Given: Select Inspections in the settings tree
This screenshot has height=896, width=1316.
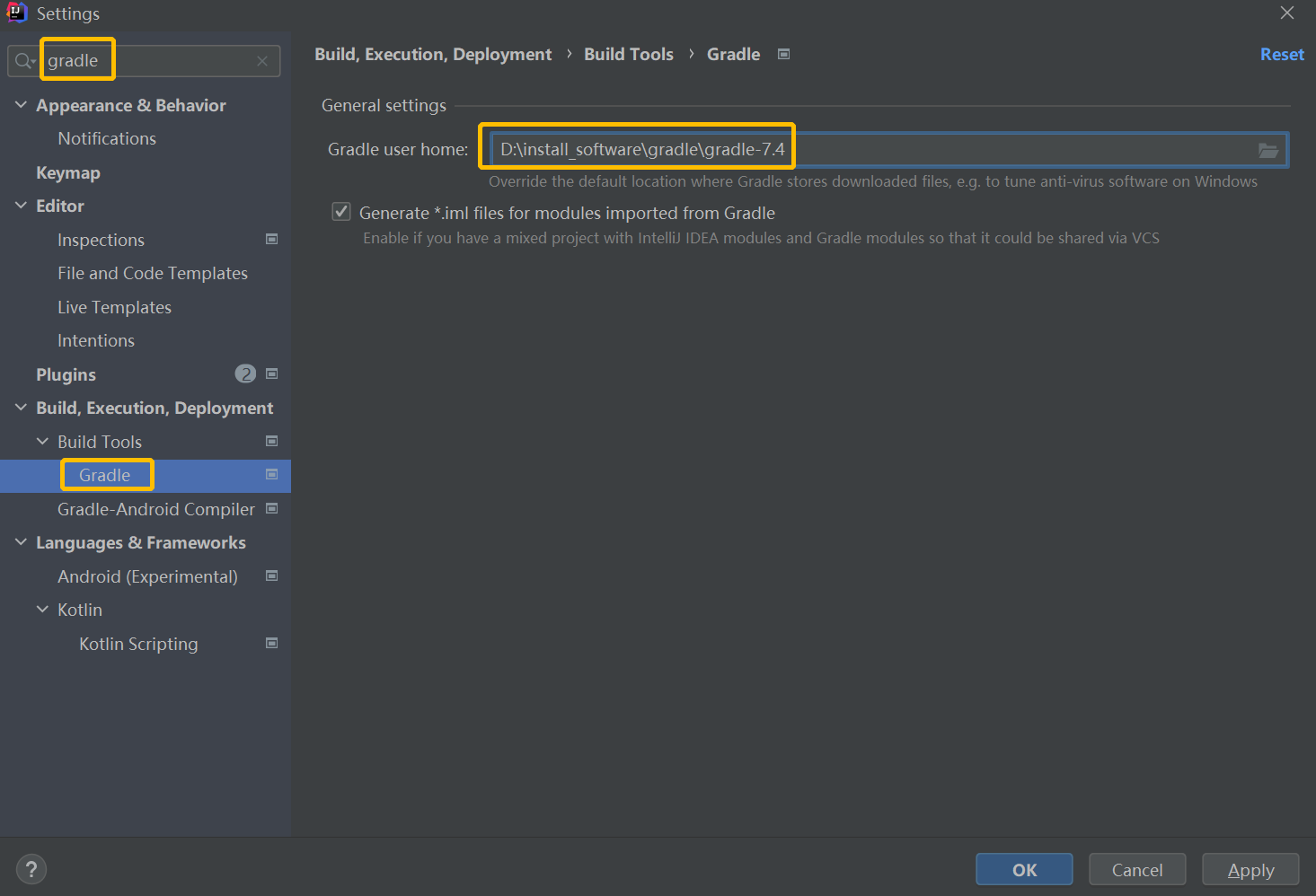Looking at the screenshot, I should coord(101,240).
